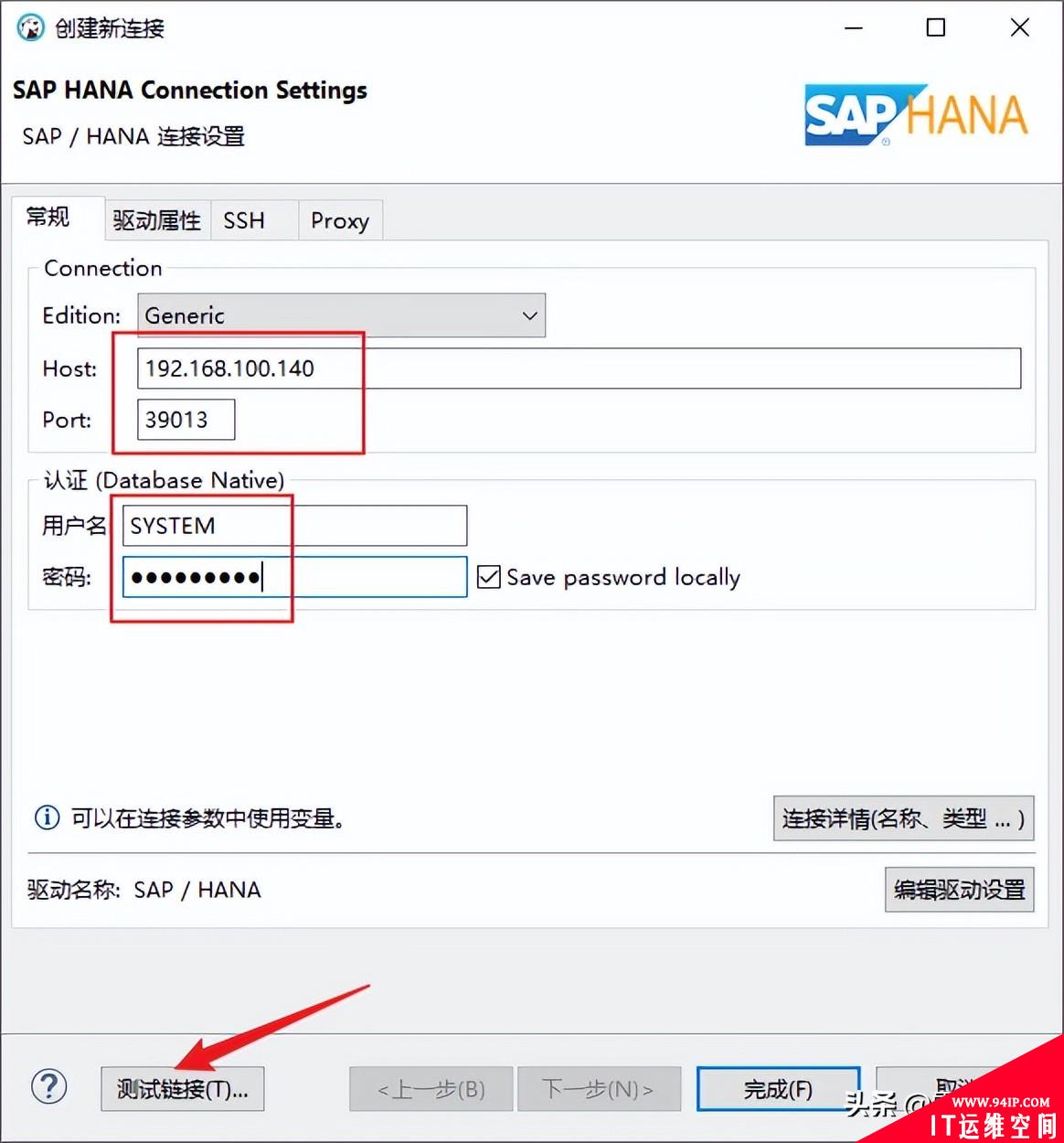Click the 密码 password field
The height and width of the screenshot is (1143, 1064).
coord(294,577)
